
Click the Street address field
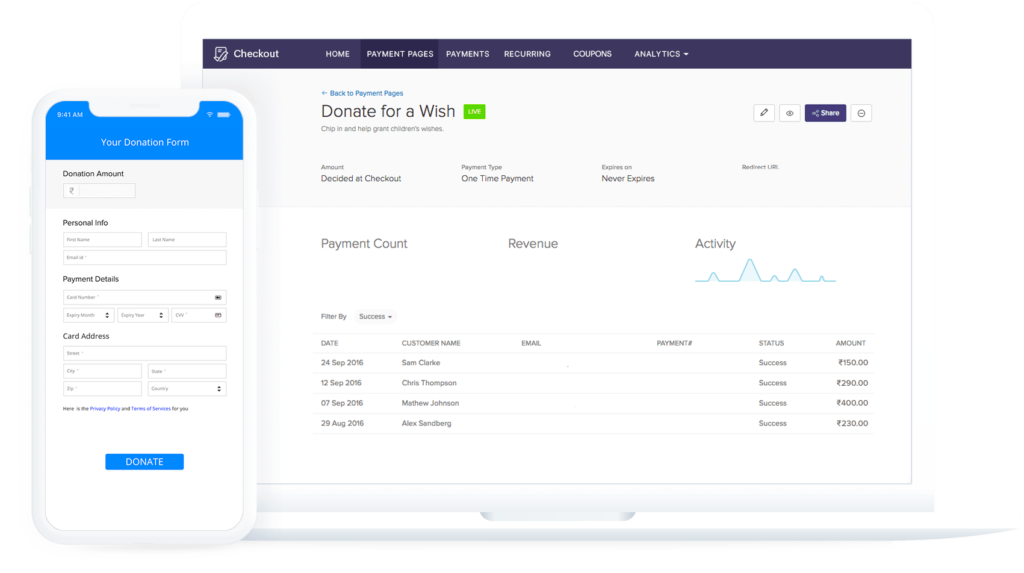point(144,353)
